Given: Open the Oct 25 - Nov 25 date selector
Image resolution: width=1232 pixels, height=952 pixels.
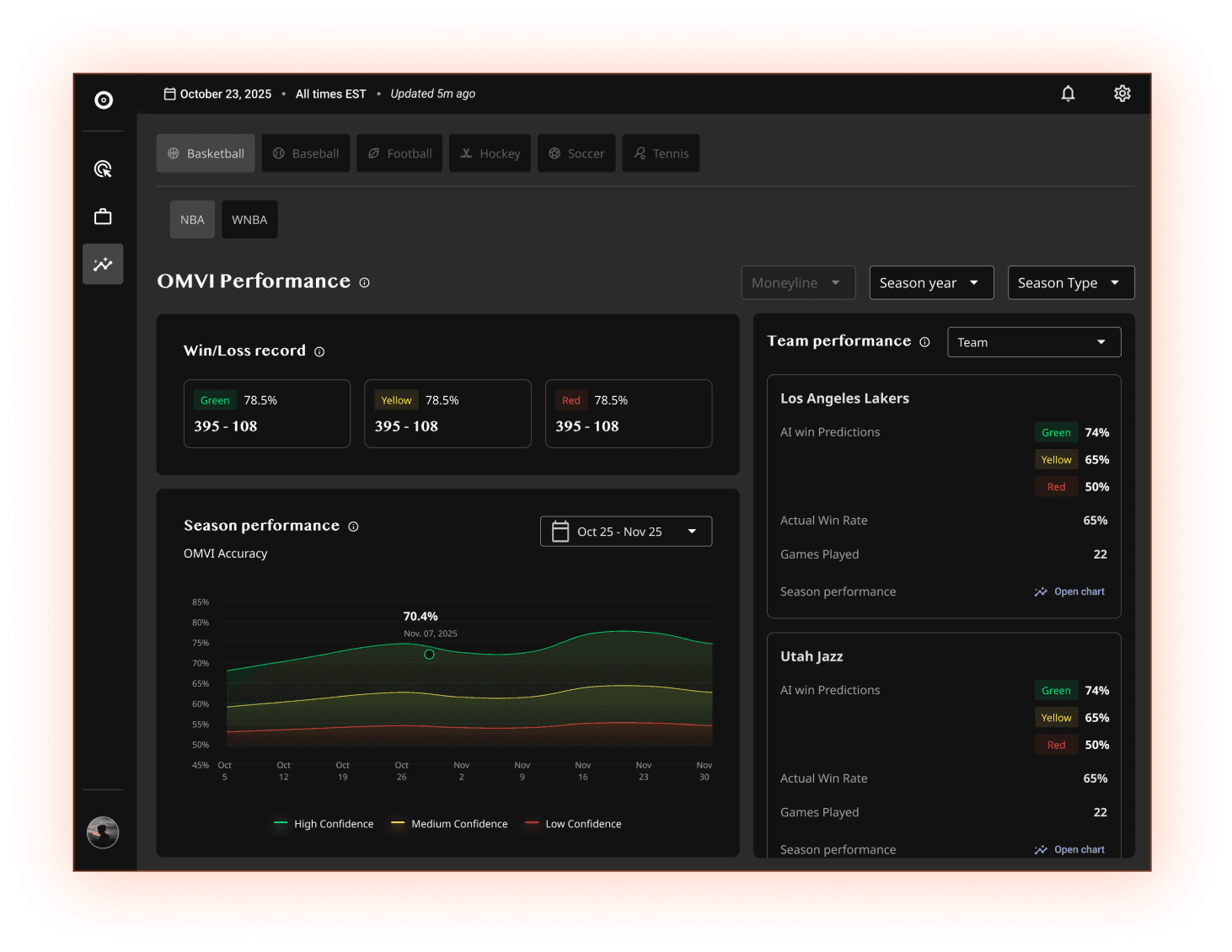Looking at the screenshot, I should pos(625,531).
